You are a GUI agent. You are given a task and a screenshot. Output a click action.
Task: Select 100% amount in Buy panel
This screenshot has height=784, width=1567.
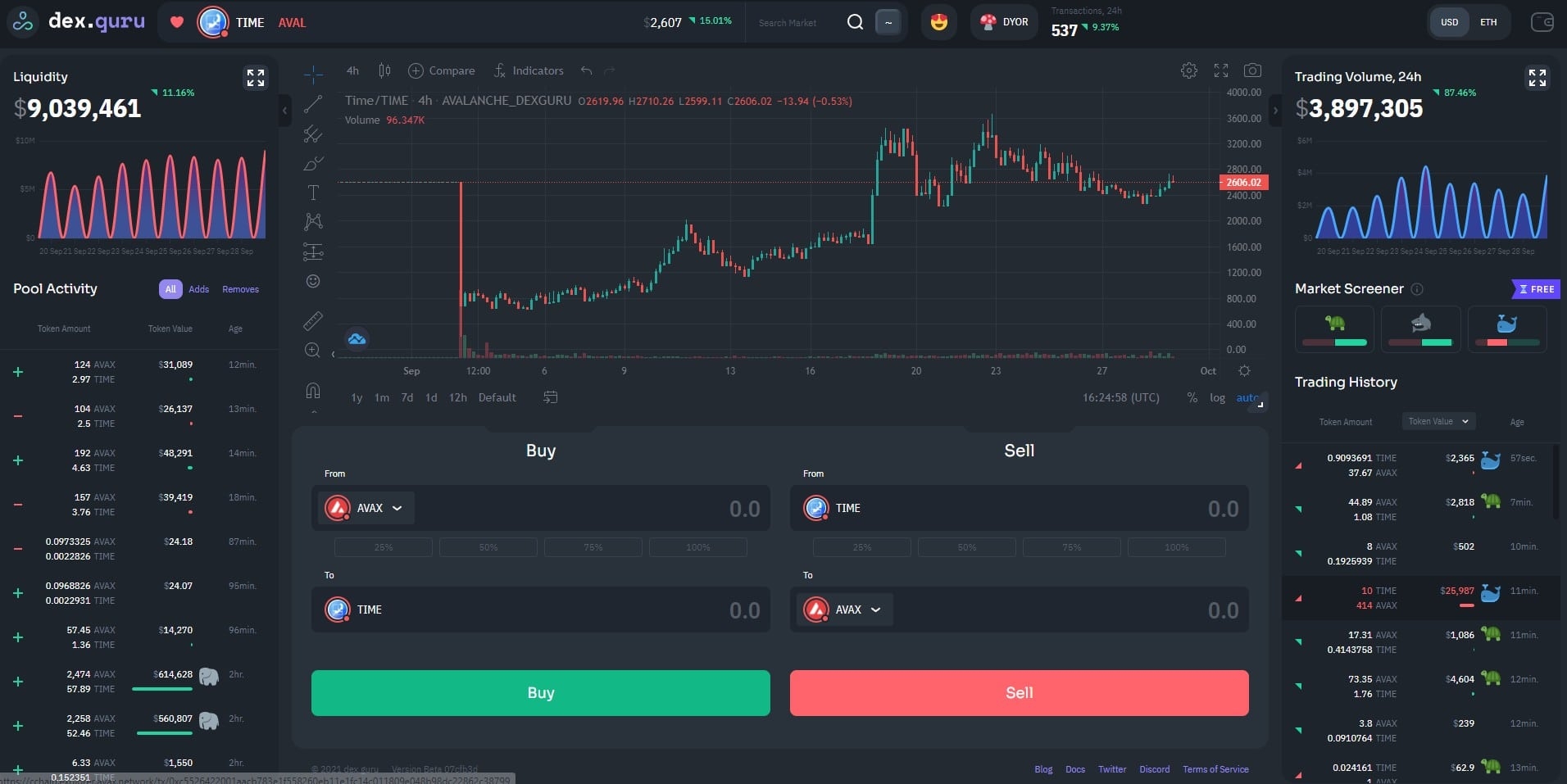[x=698, y=547]
